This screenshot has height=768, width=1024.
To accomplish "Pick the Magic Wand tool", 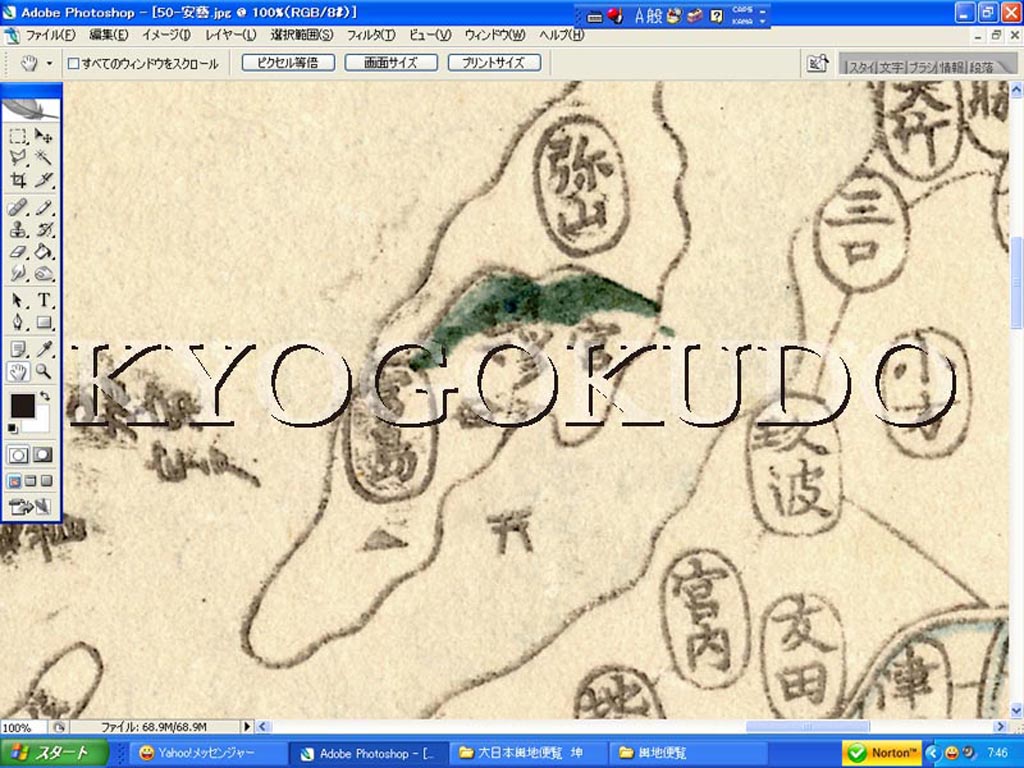I will click(43, 157).
